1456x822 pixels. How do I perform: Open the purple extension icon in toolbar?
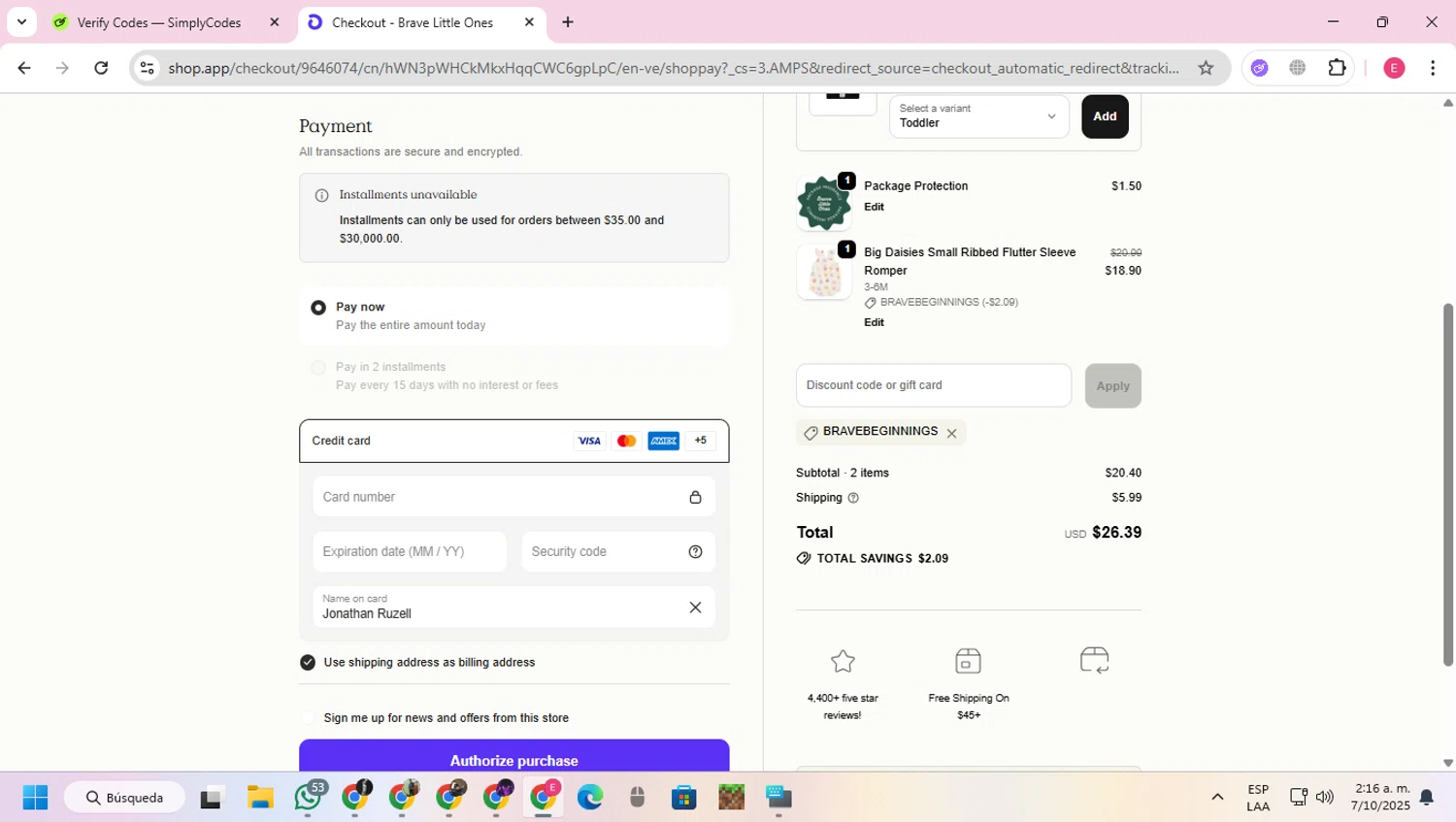pyautogui.click(x=1259, y=68)
